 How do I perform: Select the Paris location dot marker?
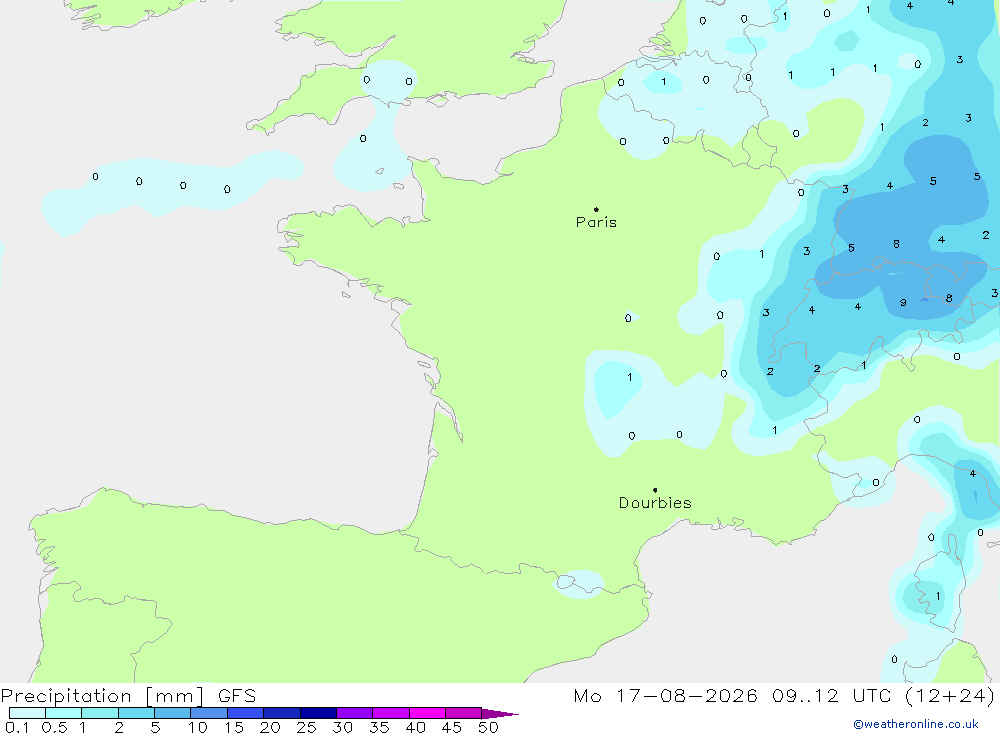pos(596,209)
